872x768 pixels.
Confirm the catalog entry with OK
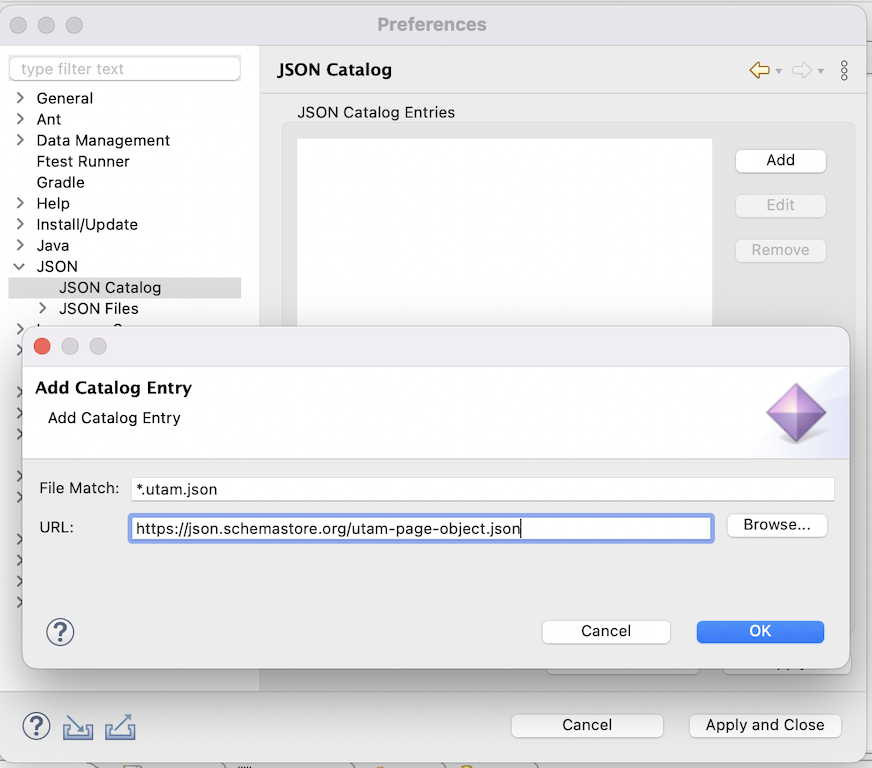[759, 631]
